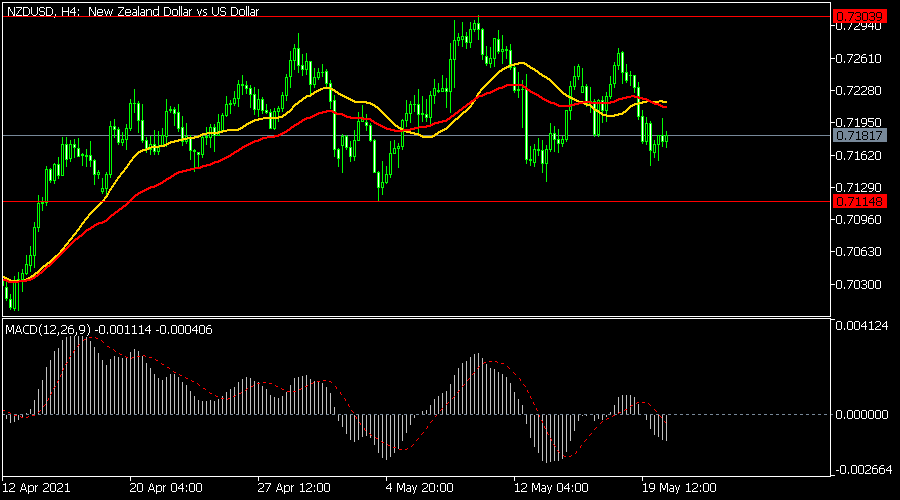
Task: Click the 0.000000 MACD zero level label
Action: [x=861, y=414]
